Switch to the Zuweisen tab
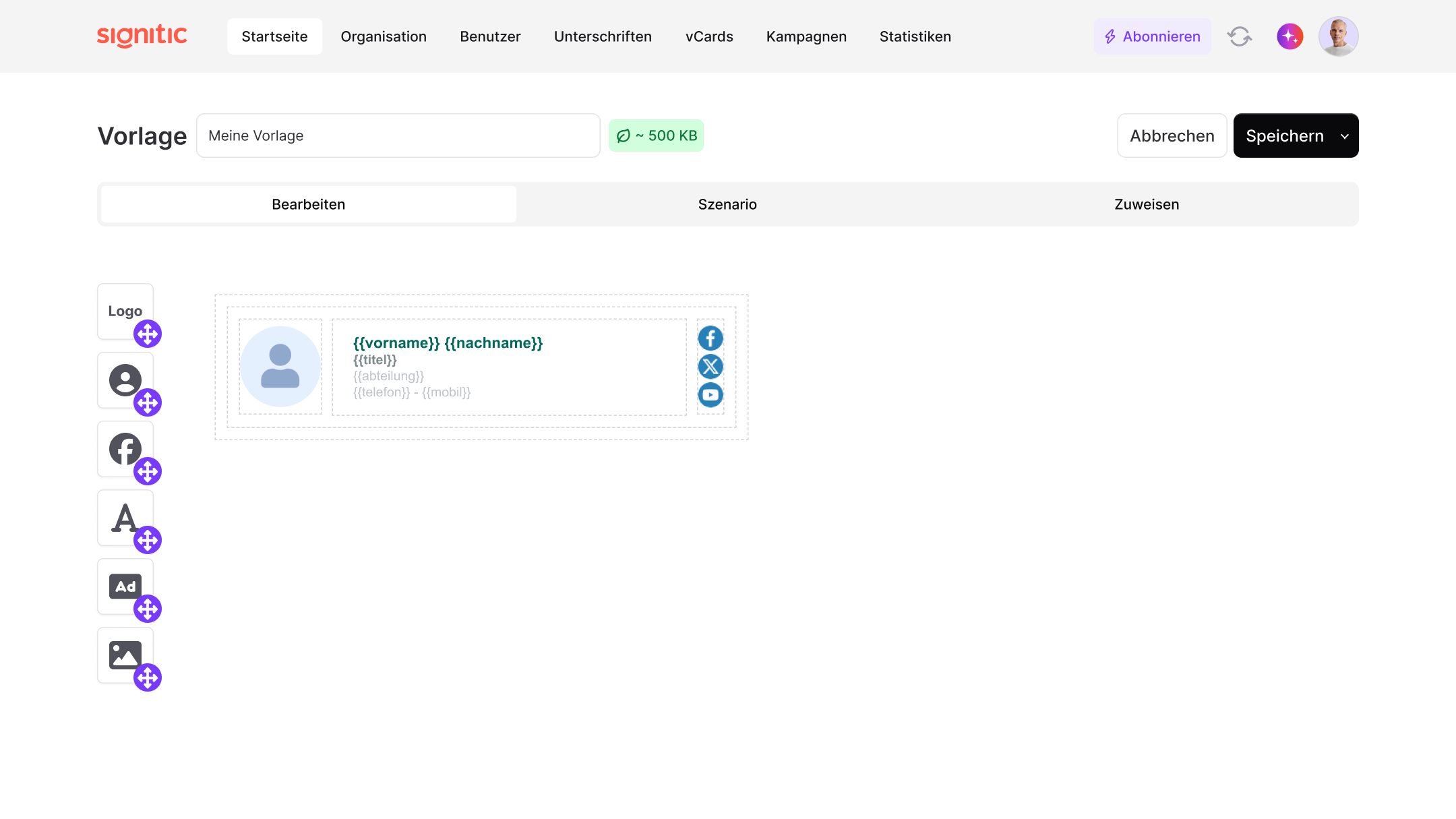The width and height of the screenshot is (1456, 819). coord(1147,204)
